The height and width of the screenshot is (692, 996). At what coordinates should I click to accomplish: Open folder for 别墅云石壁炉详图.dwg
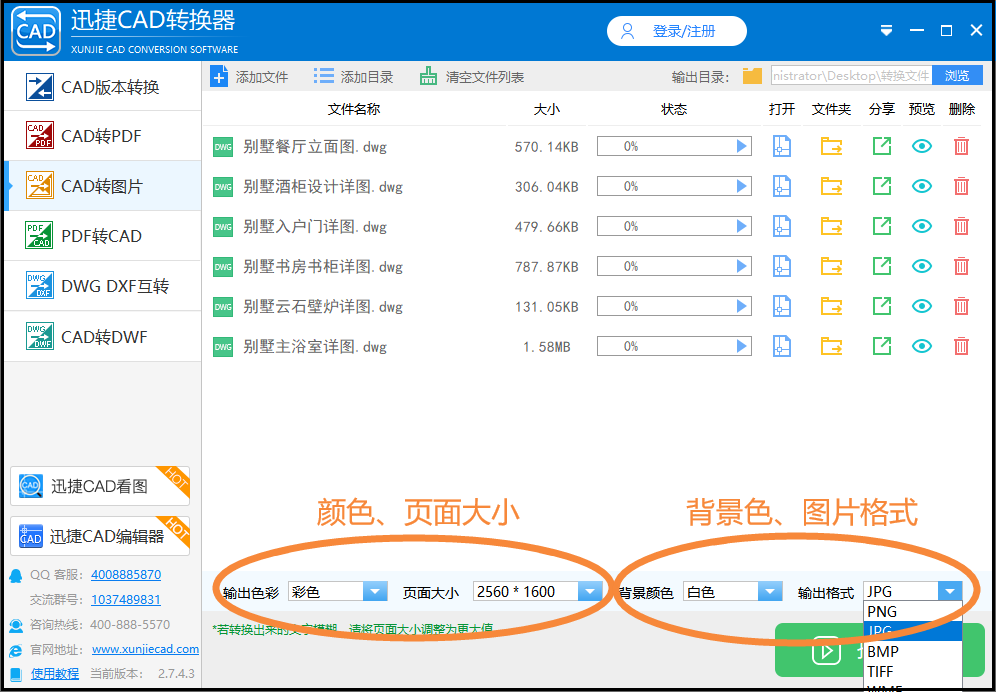[x=831, y=306]
